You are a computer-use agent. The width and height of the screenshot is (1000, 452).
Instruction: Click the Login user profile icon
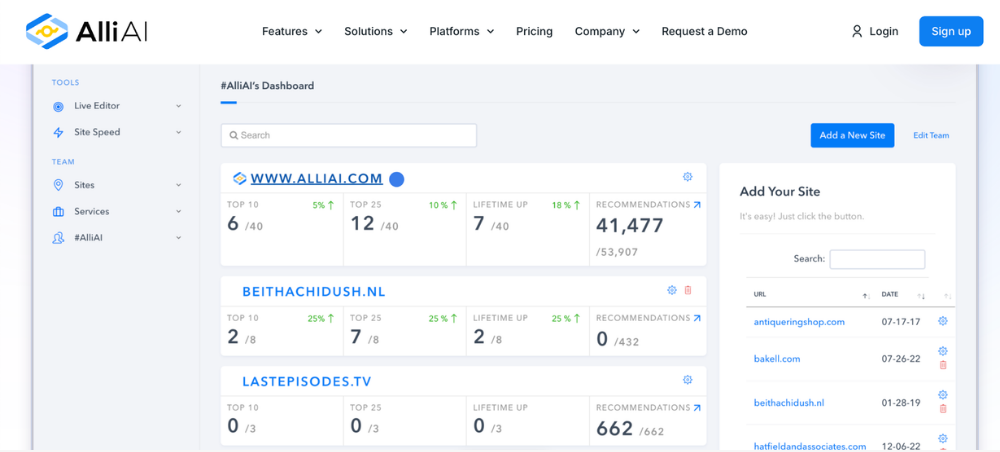click(x=857, y=31)
